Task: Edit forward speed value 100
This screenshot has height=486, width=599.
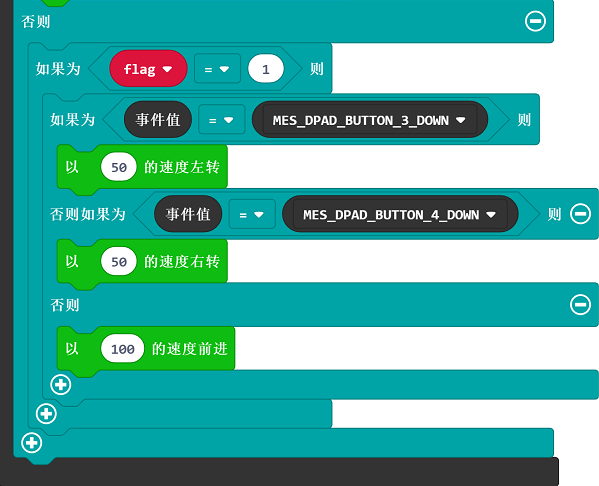Action: click(x=123, y=348)
